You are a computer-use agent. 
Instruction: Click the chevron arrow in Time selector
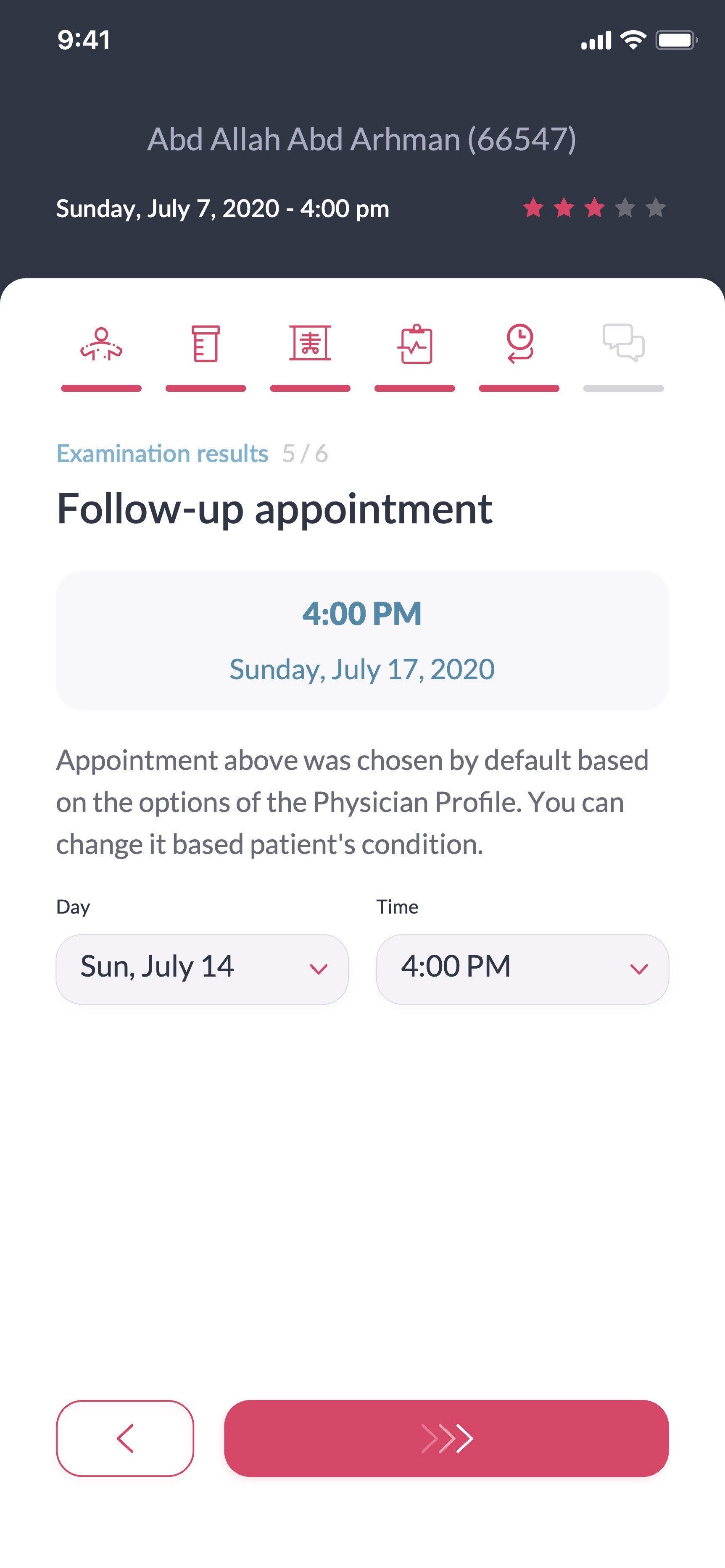[x=638, y=969]
